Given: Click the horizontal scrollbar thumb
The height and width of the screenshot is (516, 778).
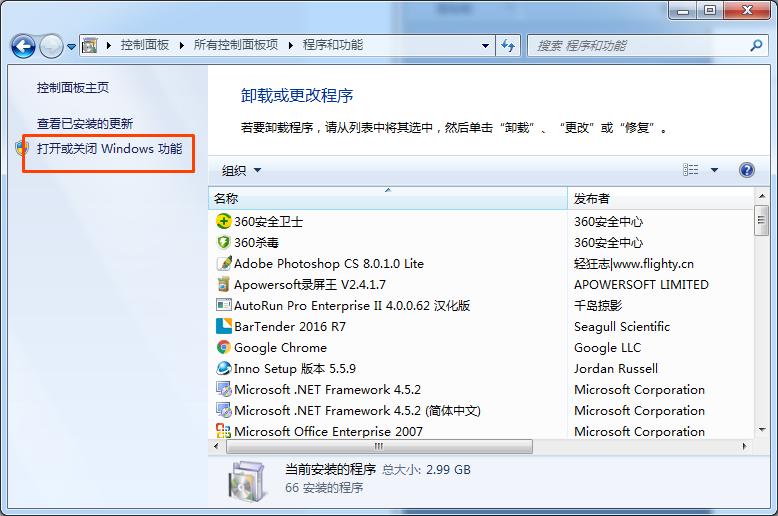Looking at the screenshot, I should [379, 446].
